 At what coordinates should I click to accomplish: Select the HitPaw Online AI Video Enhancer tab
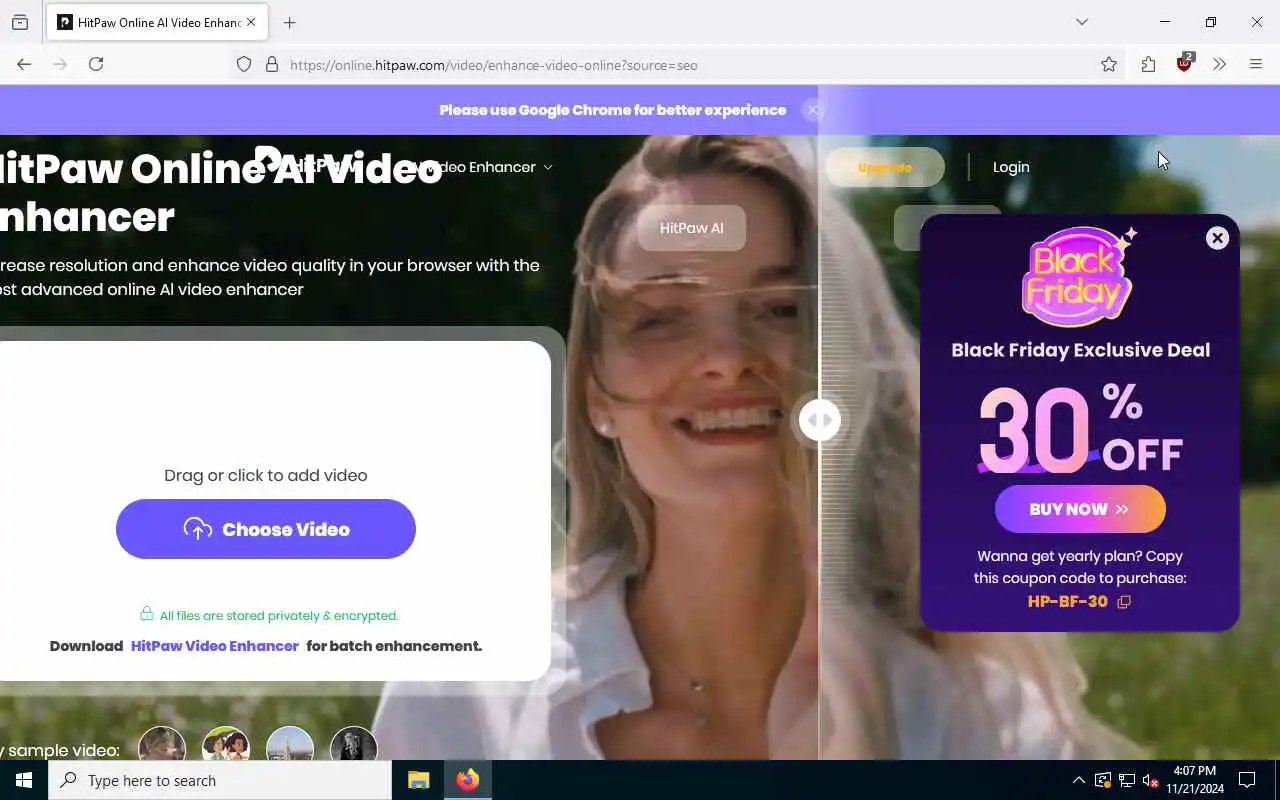(x=157, y=22)
